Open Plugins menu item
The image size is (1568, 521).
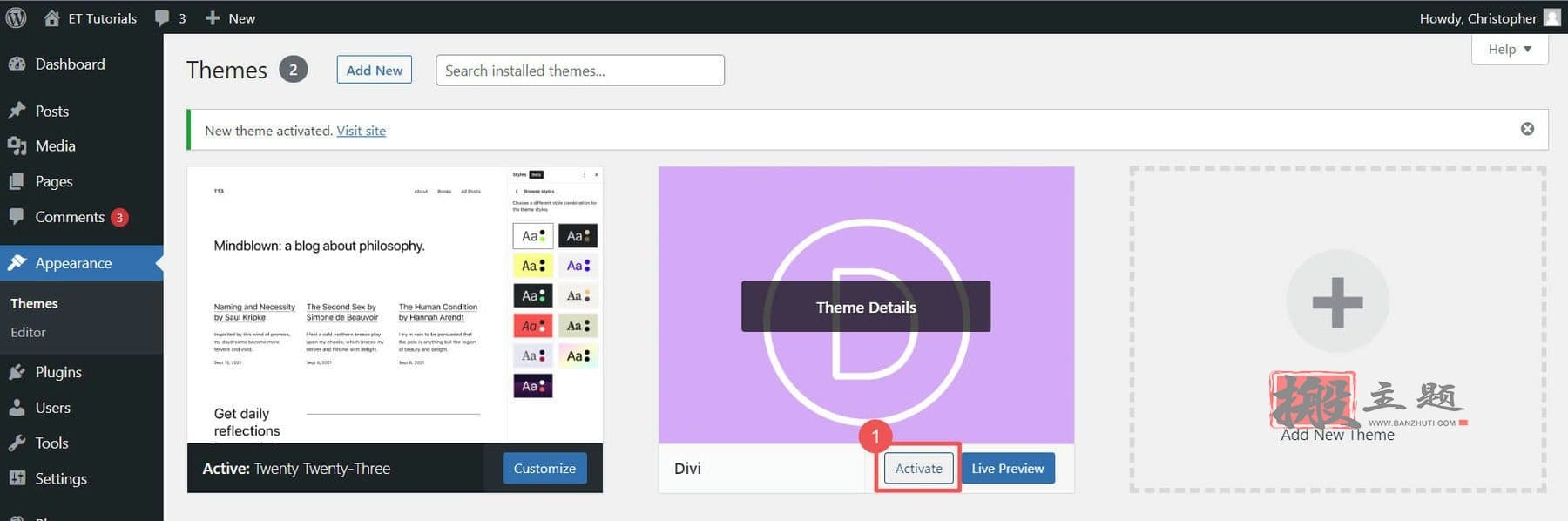58,372
